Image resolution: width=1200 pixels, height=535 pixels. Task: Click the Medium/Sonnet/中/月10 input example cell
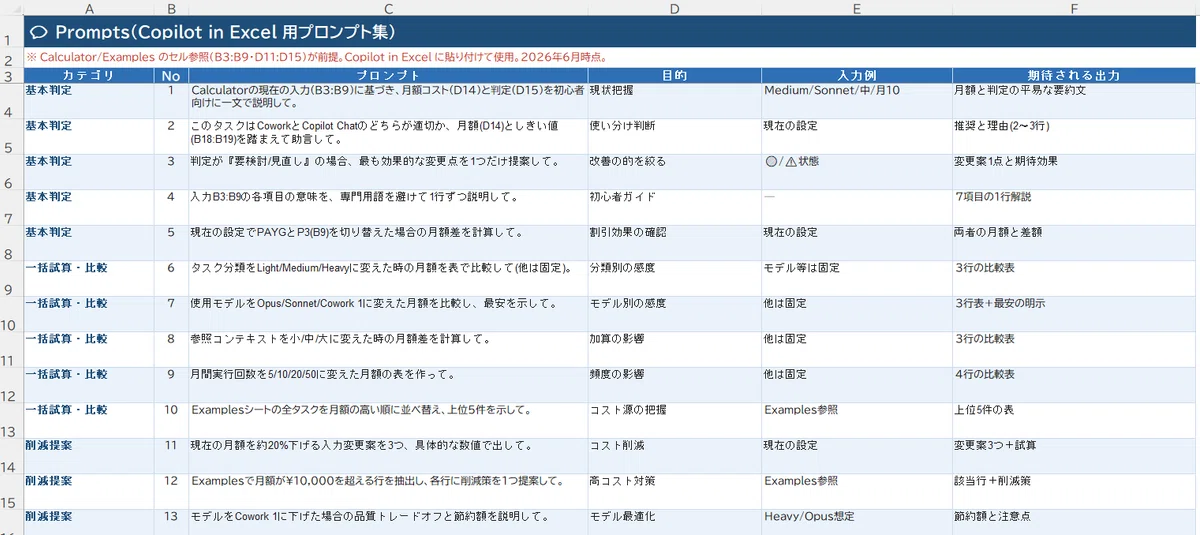tap(856, 101)
